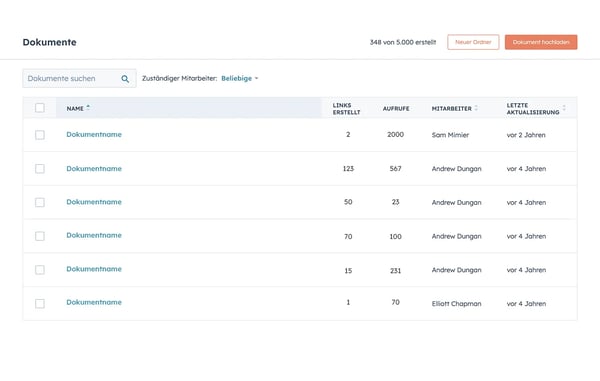Viewport: 600px width, 381px height.
Task: Check the row with 231 Aufrufe
Action: click(40, 270)
